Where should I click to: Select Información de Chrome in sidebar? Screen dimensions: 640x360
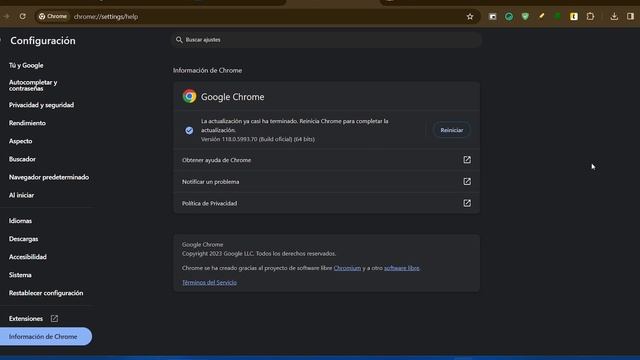[46, 336]
